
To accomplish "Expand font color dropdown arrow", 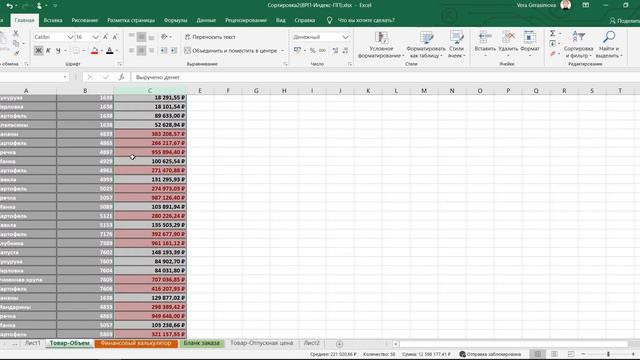I will [117, 51].
